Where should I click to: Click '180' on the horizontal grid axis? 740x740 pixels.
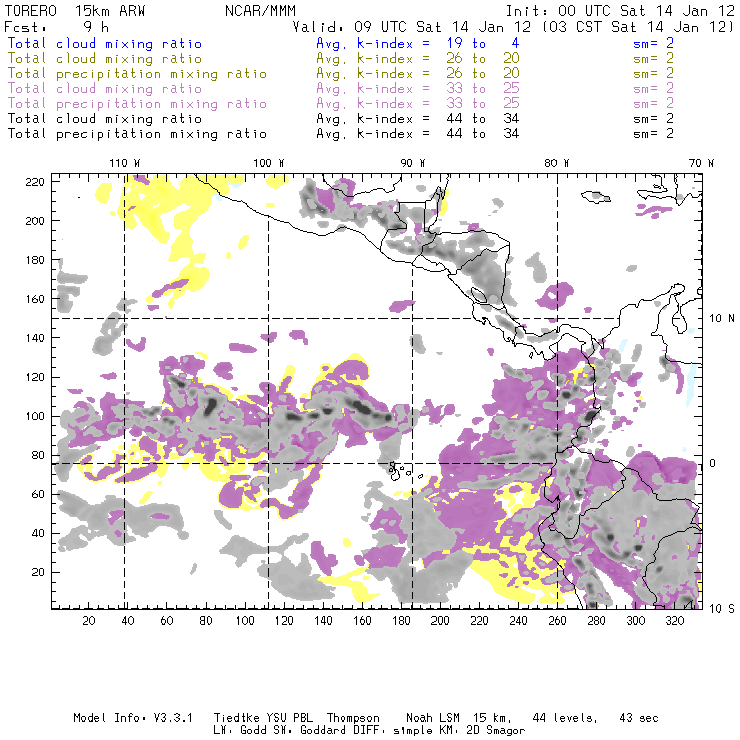(401, 621)
